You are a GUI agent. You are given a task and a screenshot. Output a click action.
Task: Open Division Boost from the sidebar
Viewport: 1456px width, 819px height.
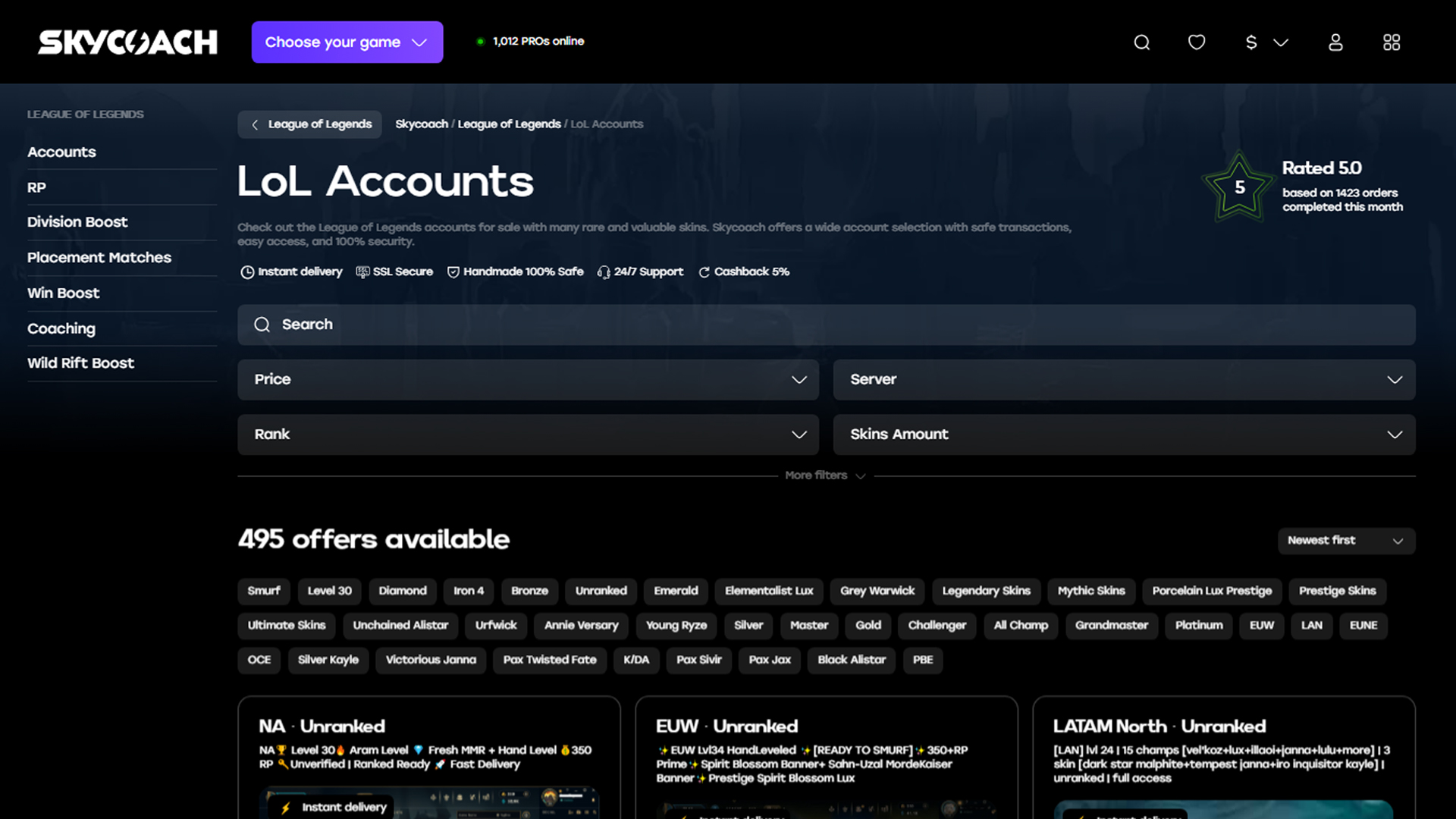point(77,221)
